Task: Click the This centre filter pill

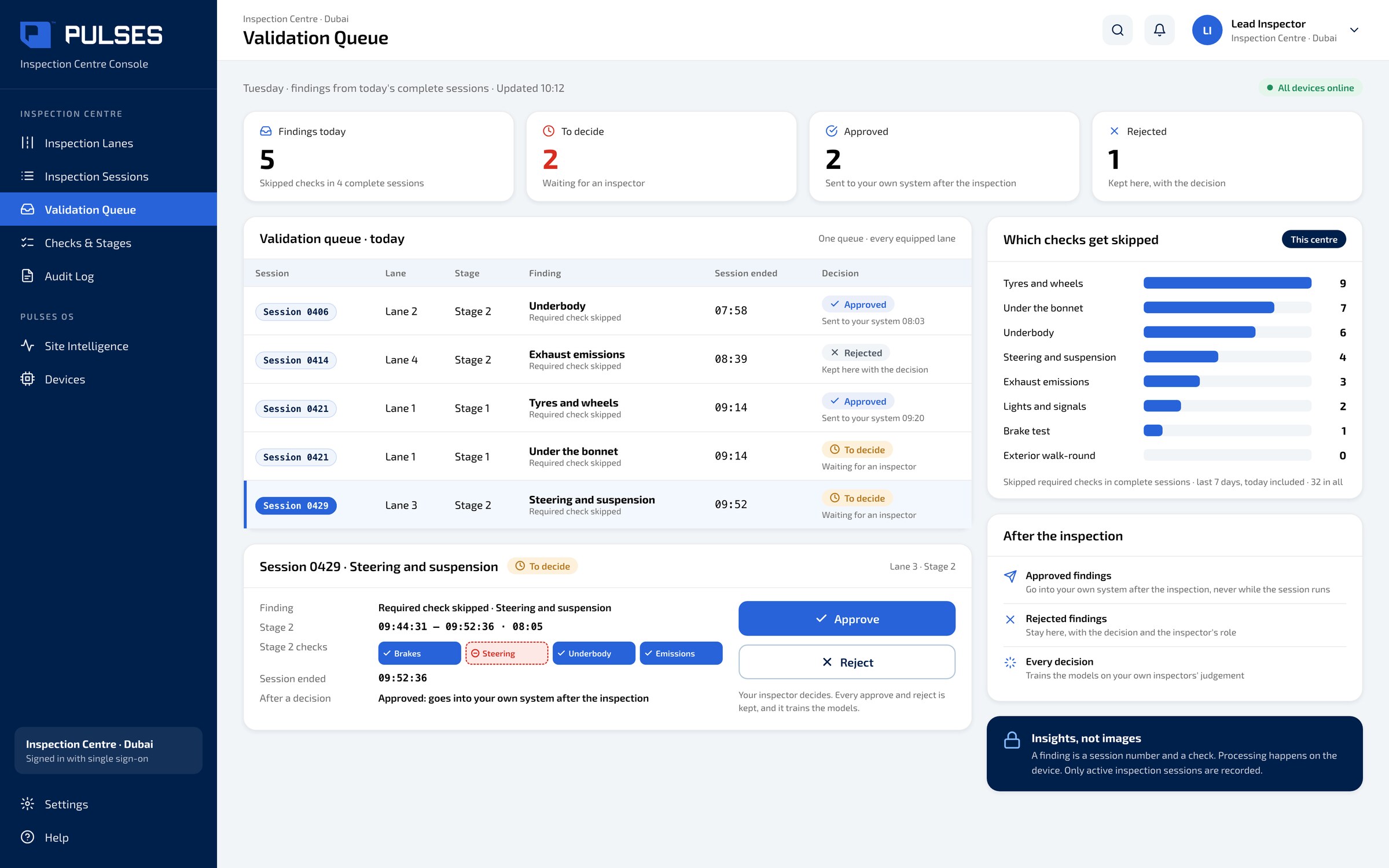Action: (1314, 240)
